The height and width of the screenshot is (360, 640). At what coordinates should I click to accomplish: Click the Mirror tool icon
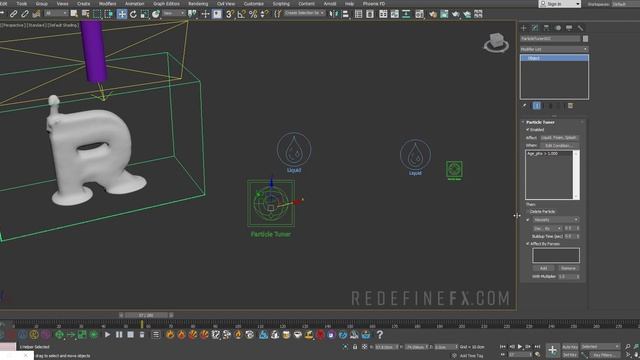[334, 14]
